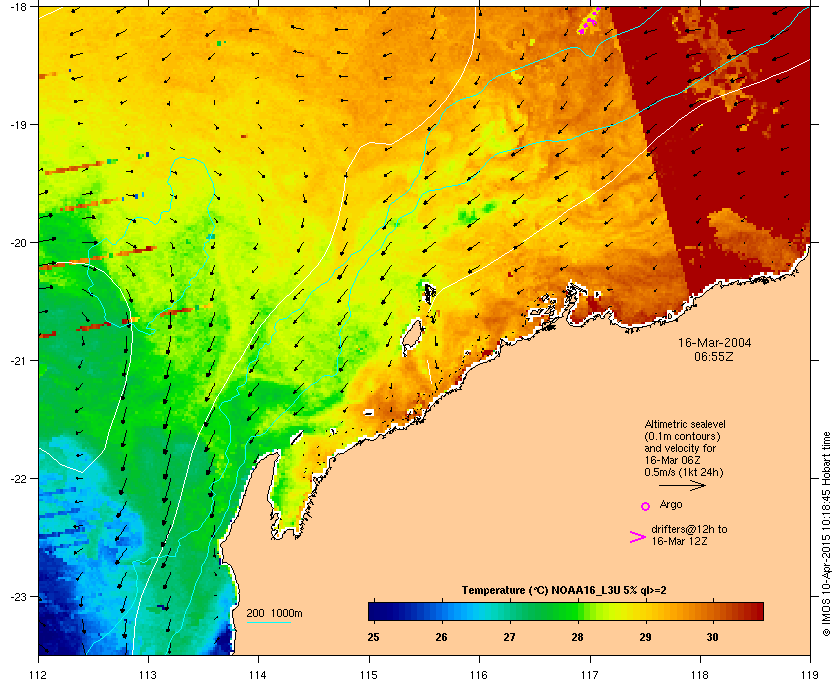Viewport: 840px width, 680px height.
Task: Click the latitude axis label -19
Action: click(x=18, y=124)
